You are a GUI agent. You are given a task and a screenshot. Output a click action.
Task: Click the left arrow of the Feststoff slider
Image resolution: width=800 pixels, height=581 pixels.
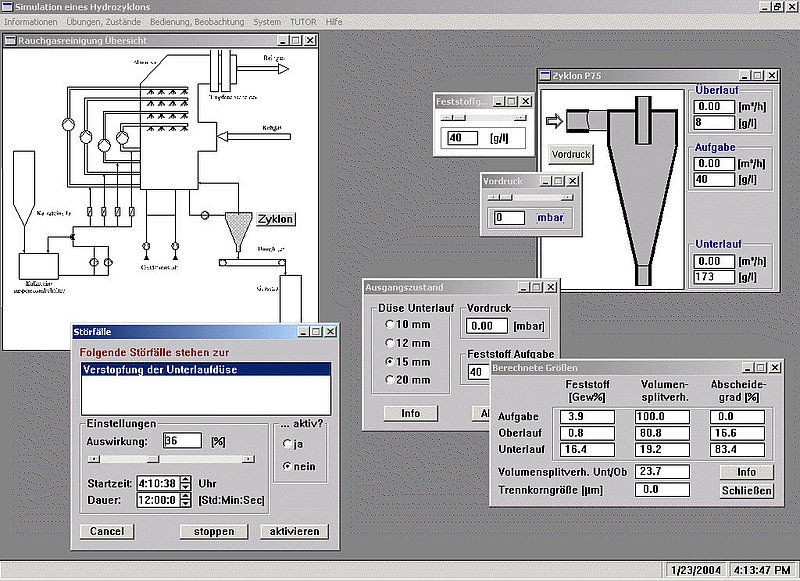pyautogui.click(x=446, y=118)
